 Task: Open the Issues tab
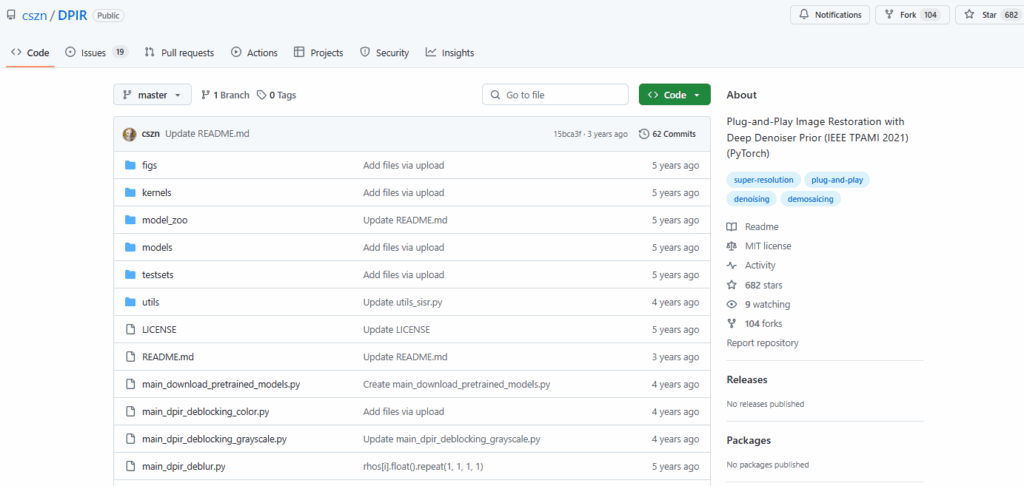pyautogui.click(x=97, y=53)
